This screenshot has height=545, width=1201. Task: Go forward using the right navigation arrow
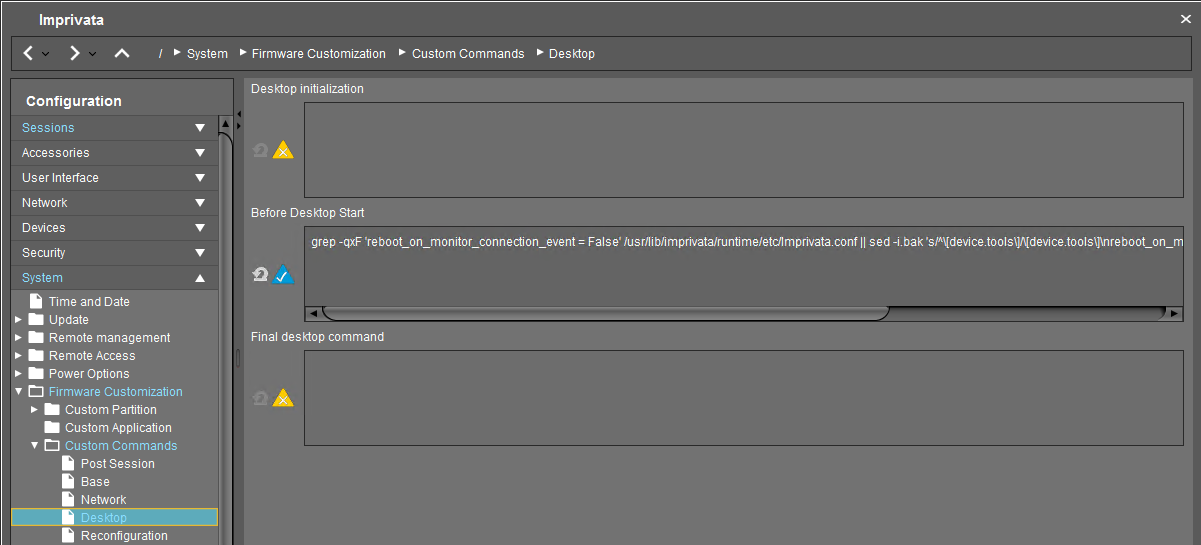[74, 53]
